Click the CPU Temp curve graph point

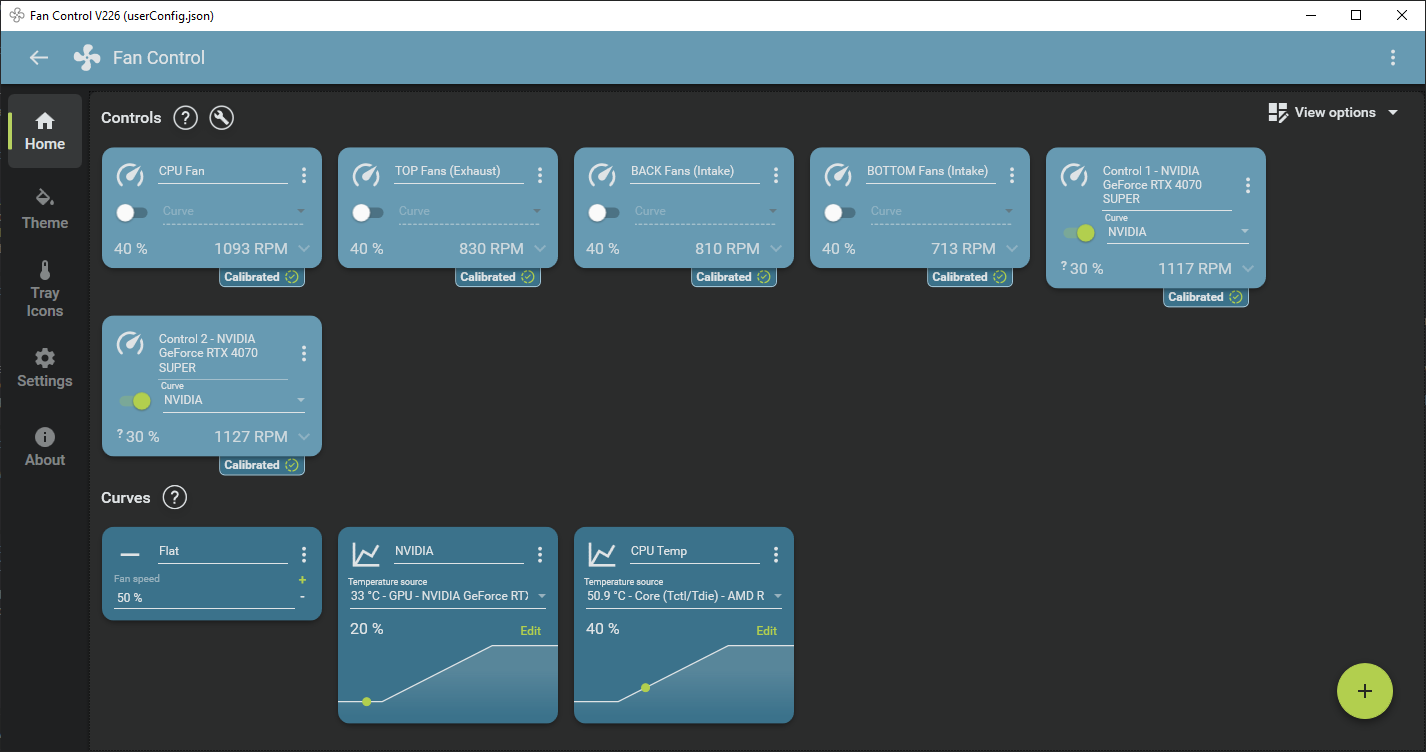pyautogui.click(x=645, y=688)
